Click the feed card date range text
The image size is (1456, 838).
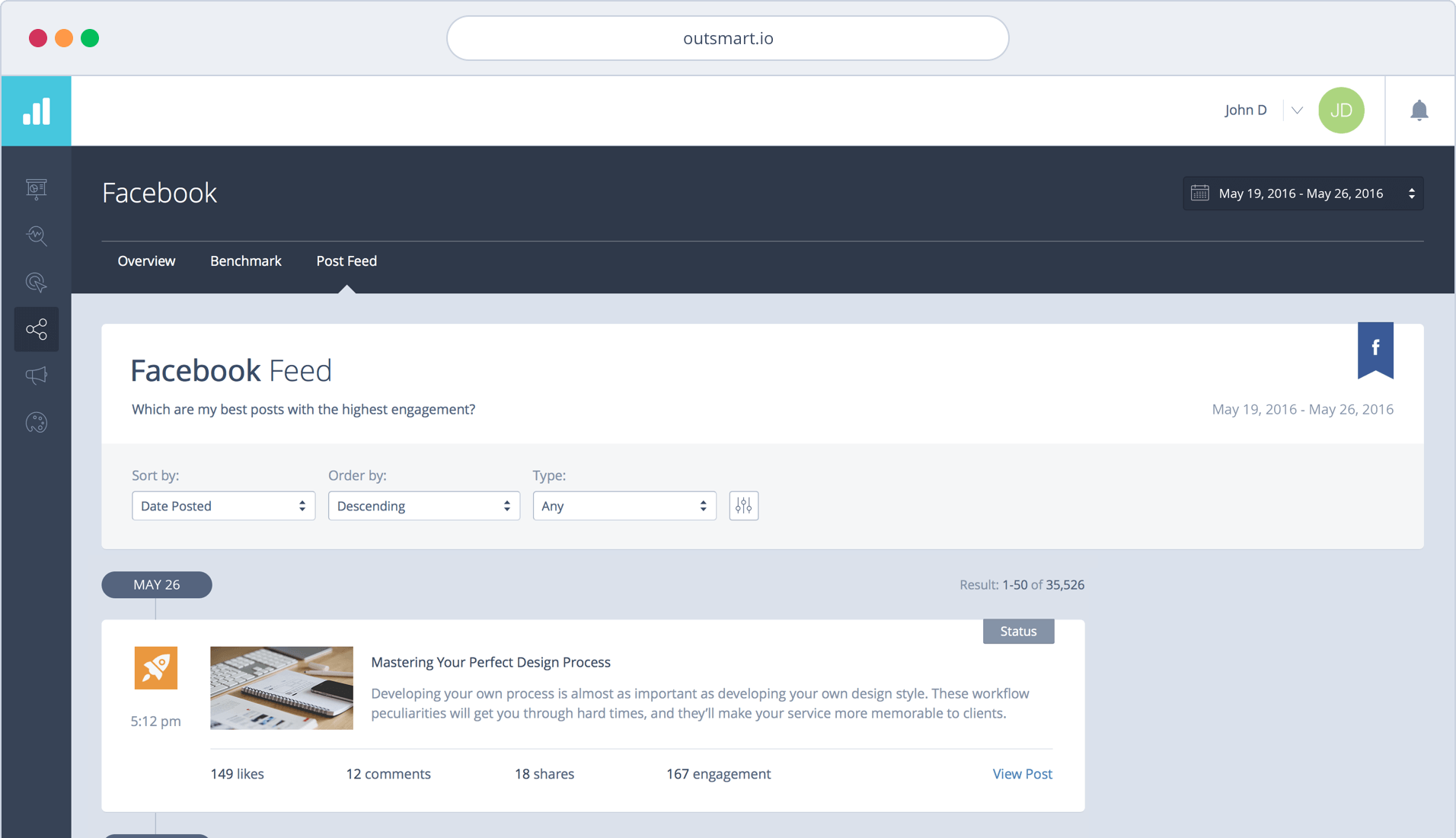[x=1303, y=410]
